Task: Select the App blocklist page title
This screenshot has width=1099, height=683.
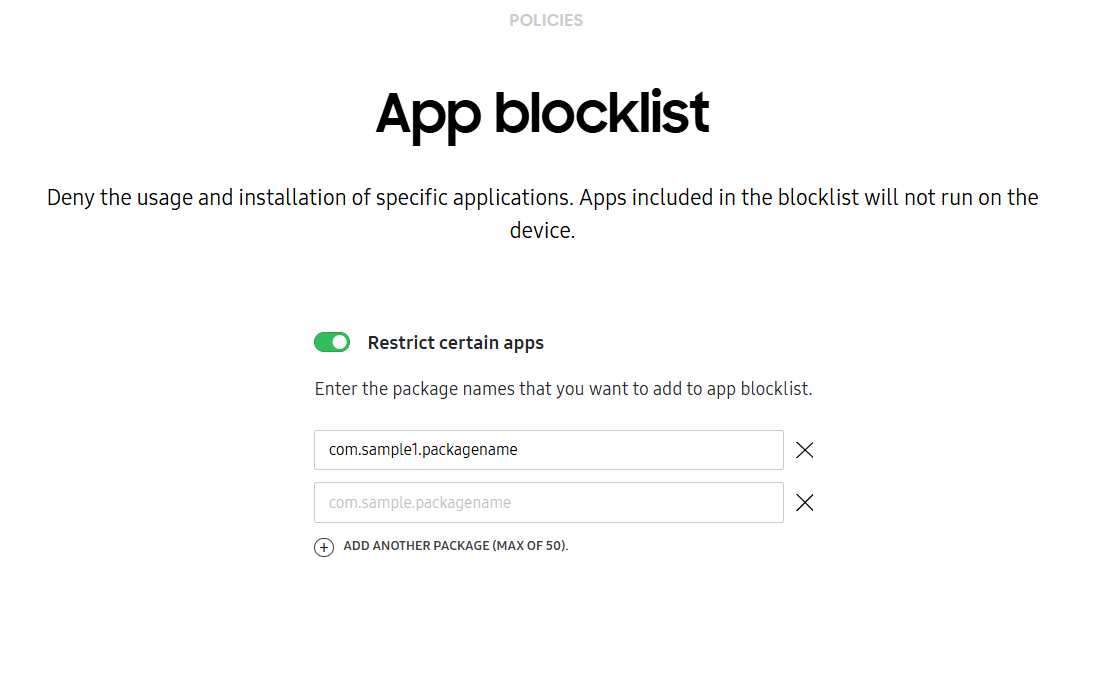Action: pos(541,113)
